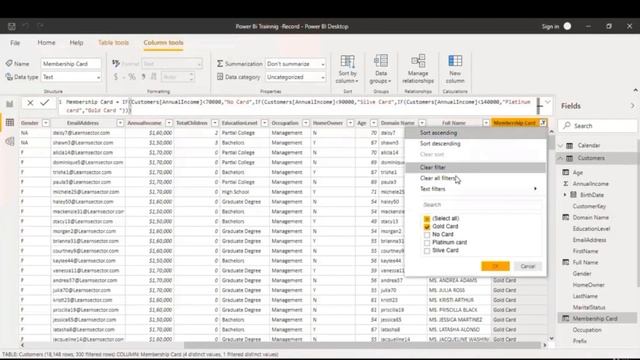Switch to Report view icon
Viewport: 640px width, 360px height.
(x=10, y=104)
